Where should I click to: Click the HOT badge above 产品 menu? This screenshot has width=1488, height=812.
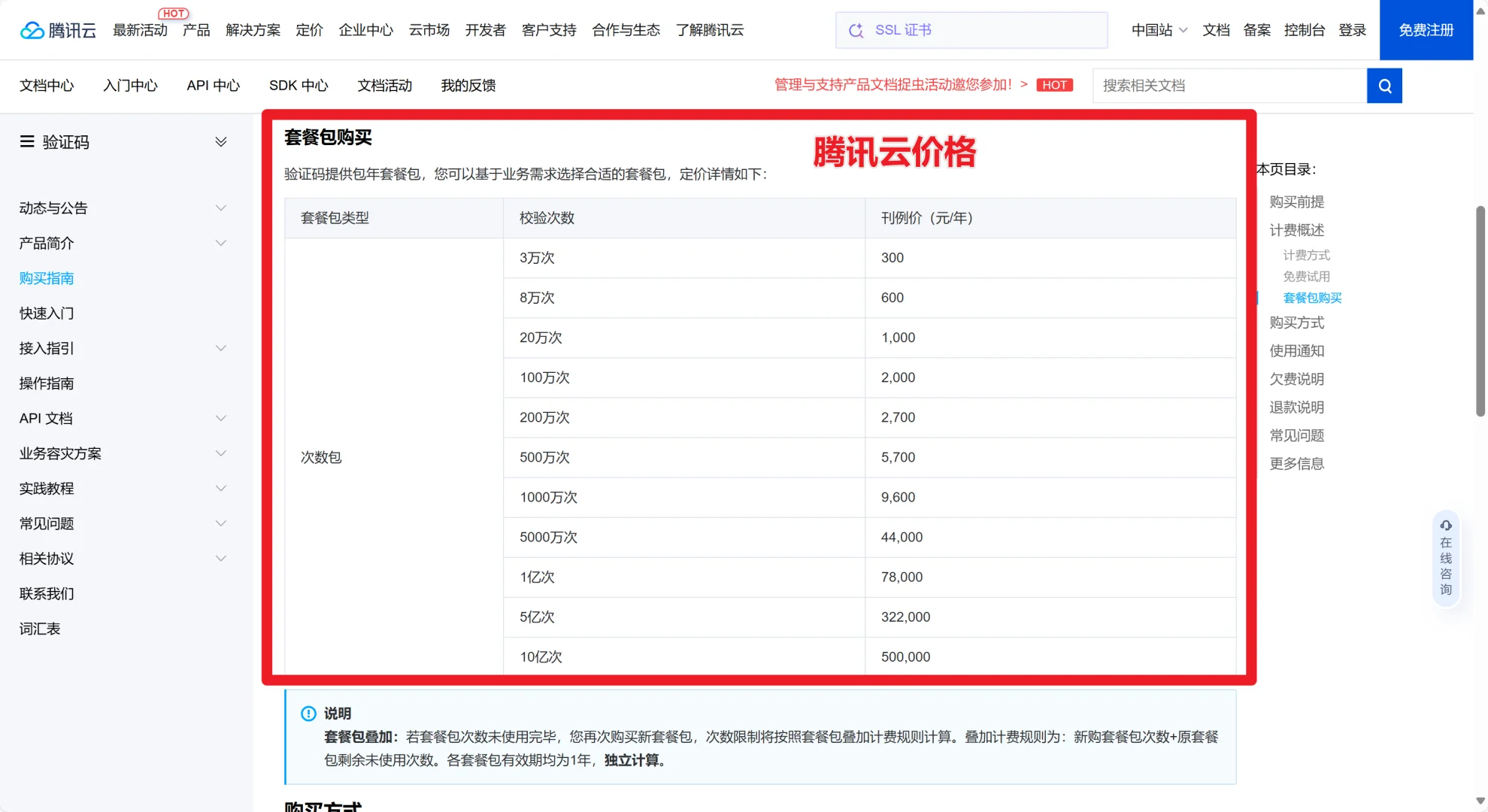coord(174,13)
